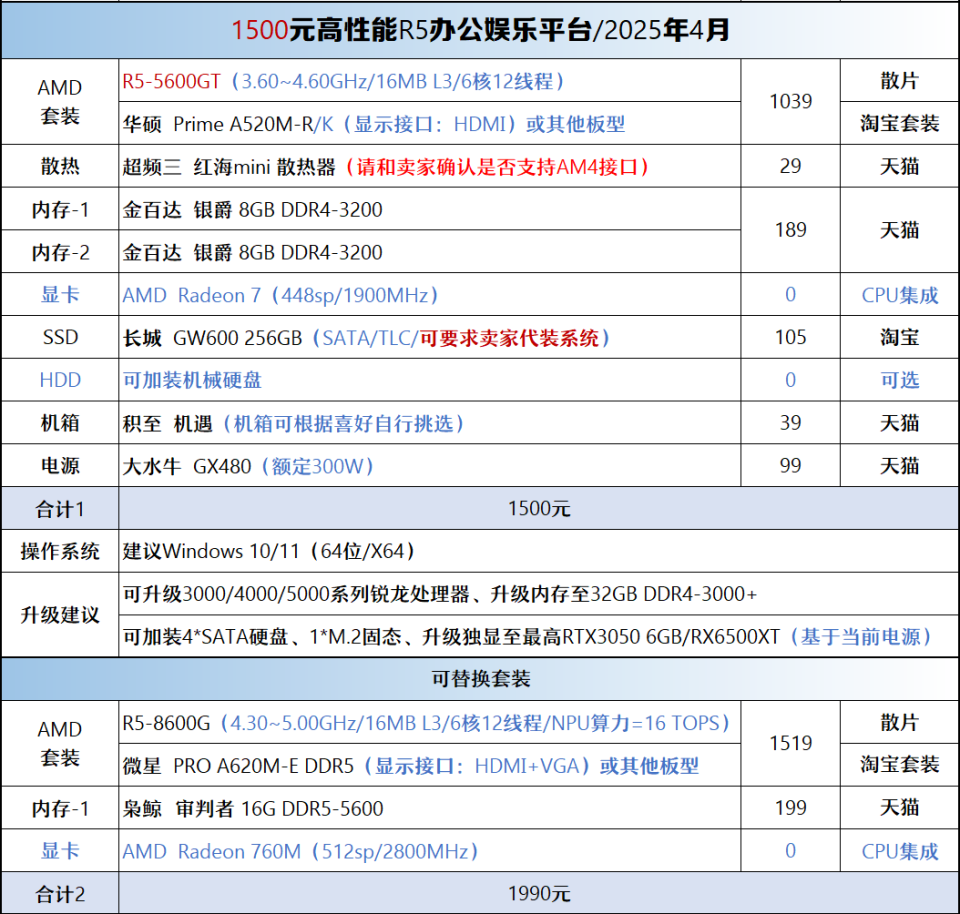Select the 显卡 label beside Radeon 760M

click(x=59, y=851)
